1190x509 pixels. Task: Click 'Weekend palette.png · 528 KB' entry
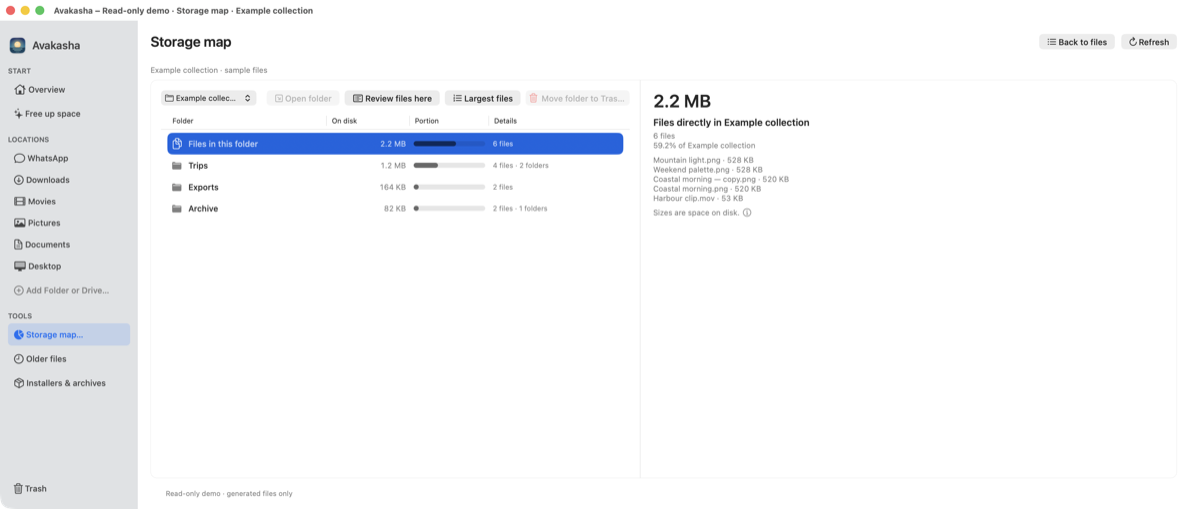pyautogui.click(x=708, y=170)
